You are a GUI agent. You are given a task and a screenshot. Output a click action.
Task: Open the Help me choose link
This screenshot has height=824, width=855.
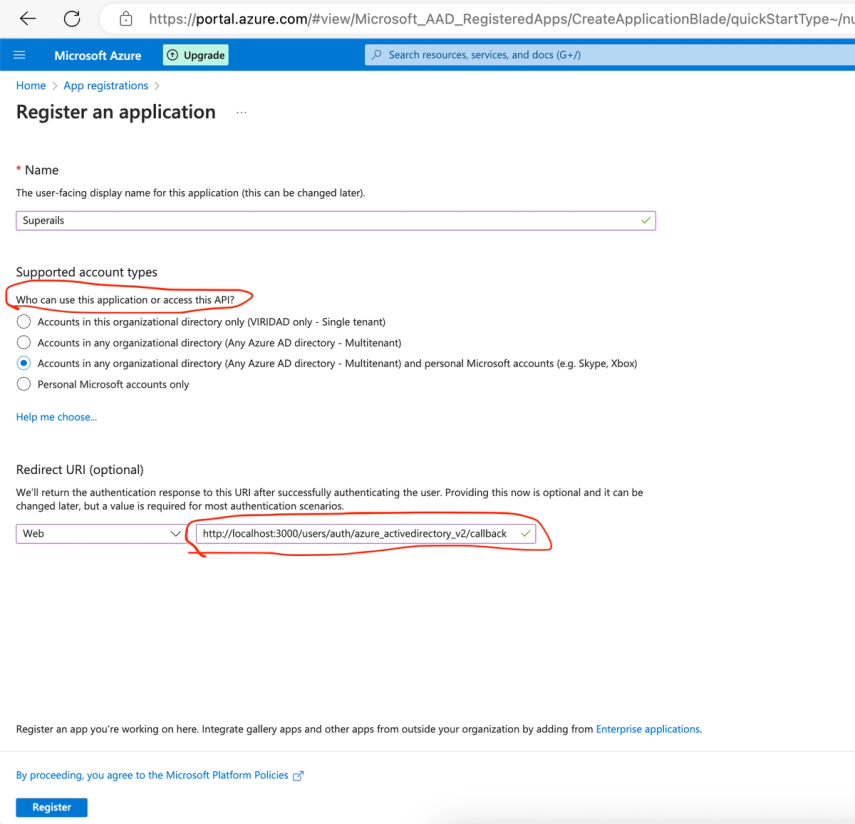pyautogui.click(x=56, y=417)
